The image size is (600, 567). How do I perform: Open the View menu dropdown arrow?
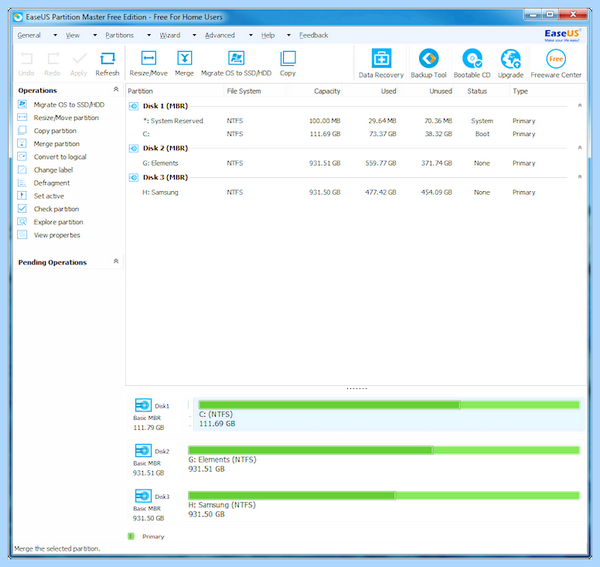95,35
